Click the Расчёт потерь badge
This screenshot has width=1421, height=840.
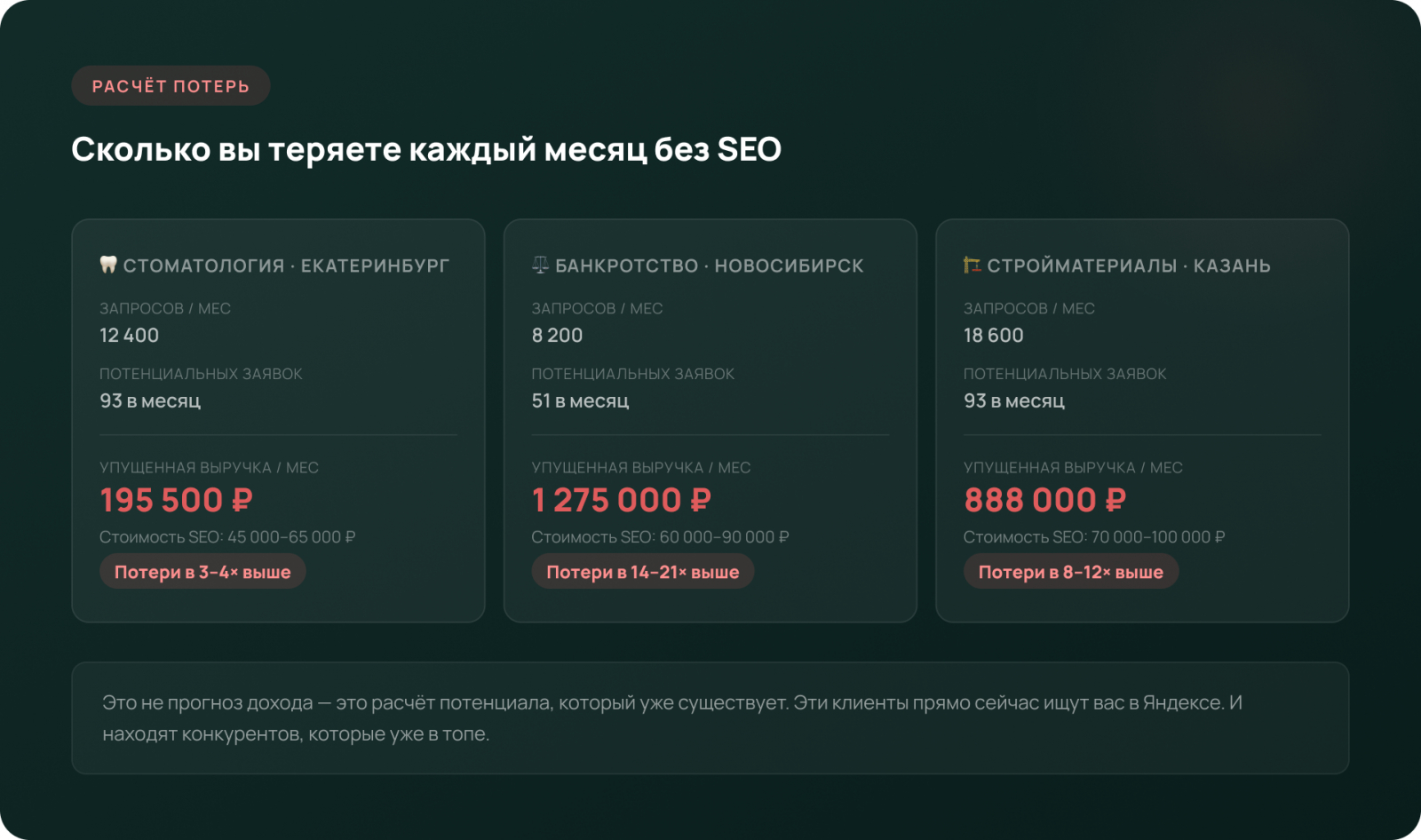[171, 86]
